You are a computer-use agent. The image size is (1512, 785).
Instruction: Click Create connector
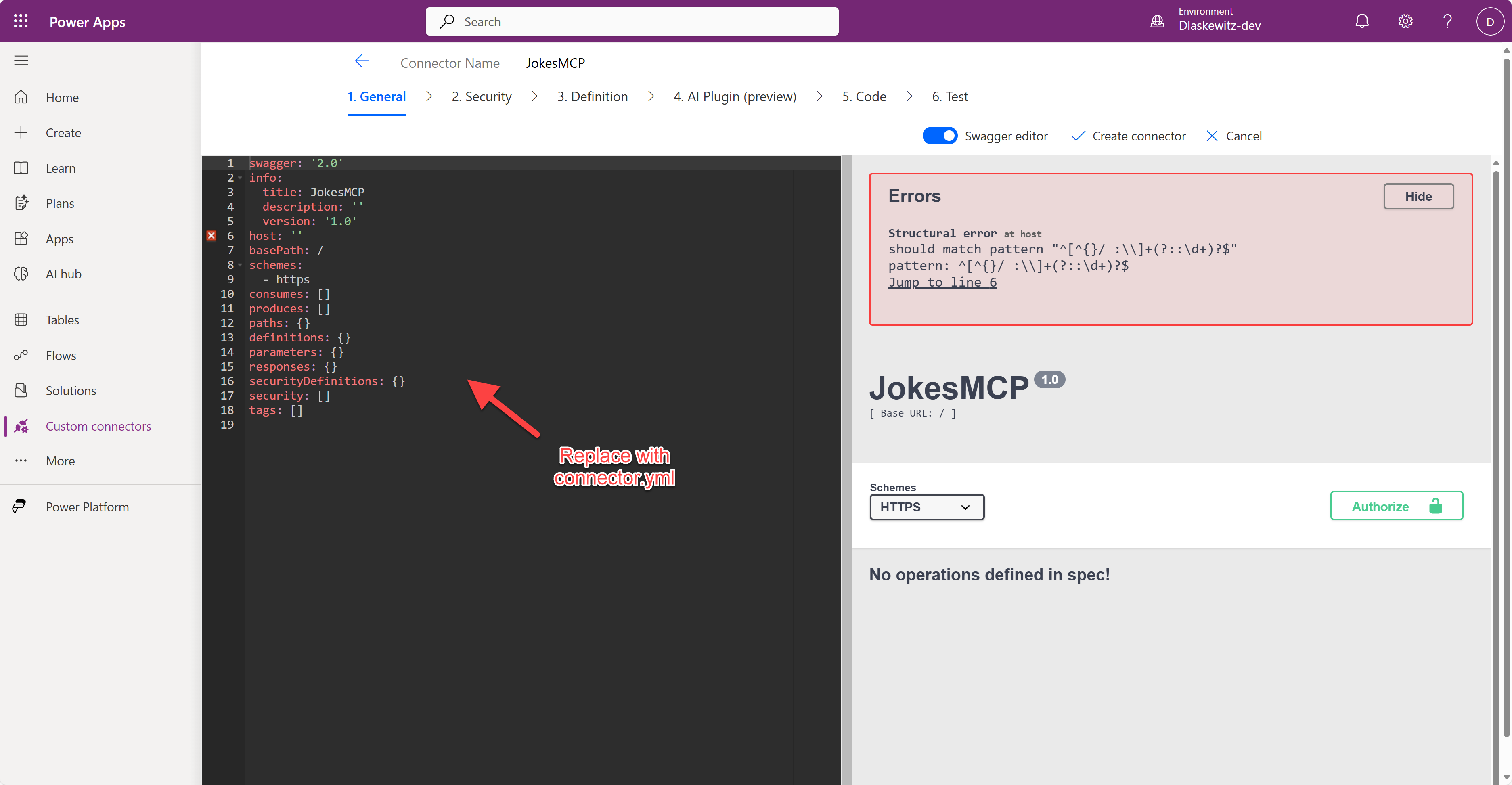click(x=1128, y=136)
